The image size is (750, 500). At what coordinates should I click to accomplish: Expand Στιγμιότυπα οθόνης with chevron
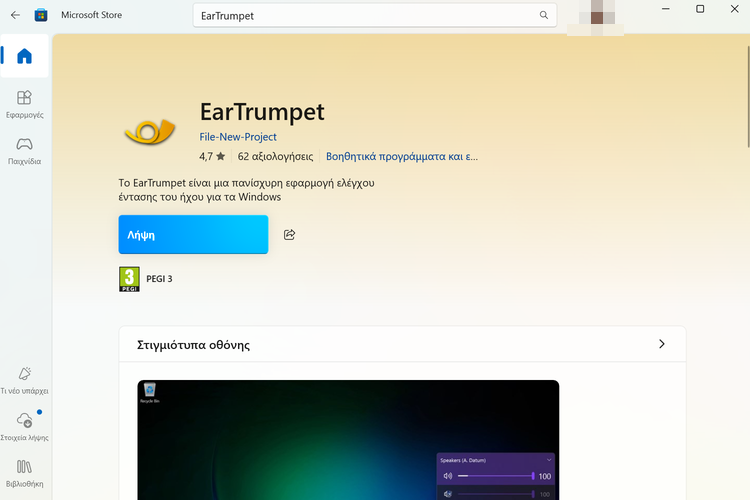(662, 344)
